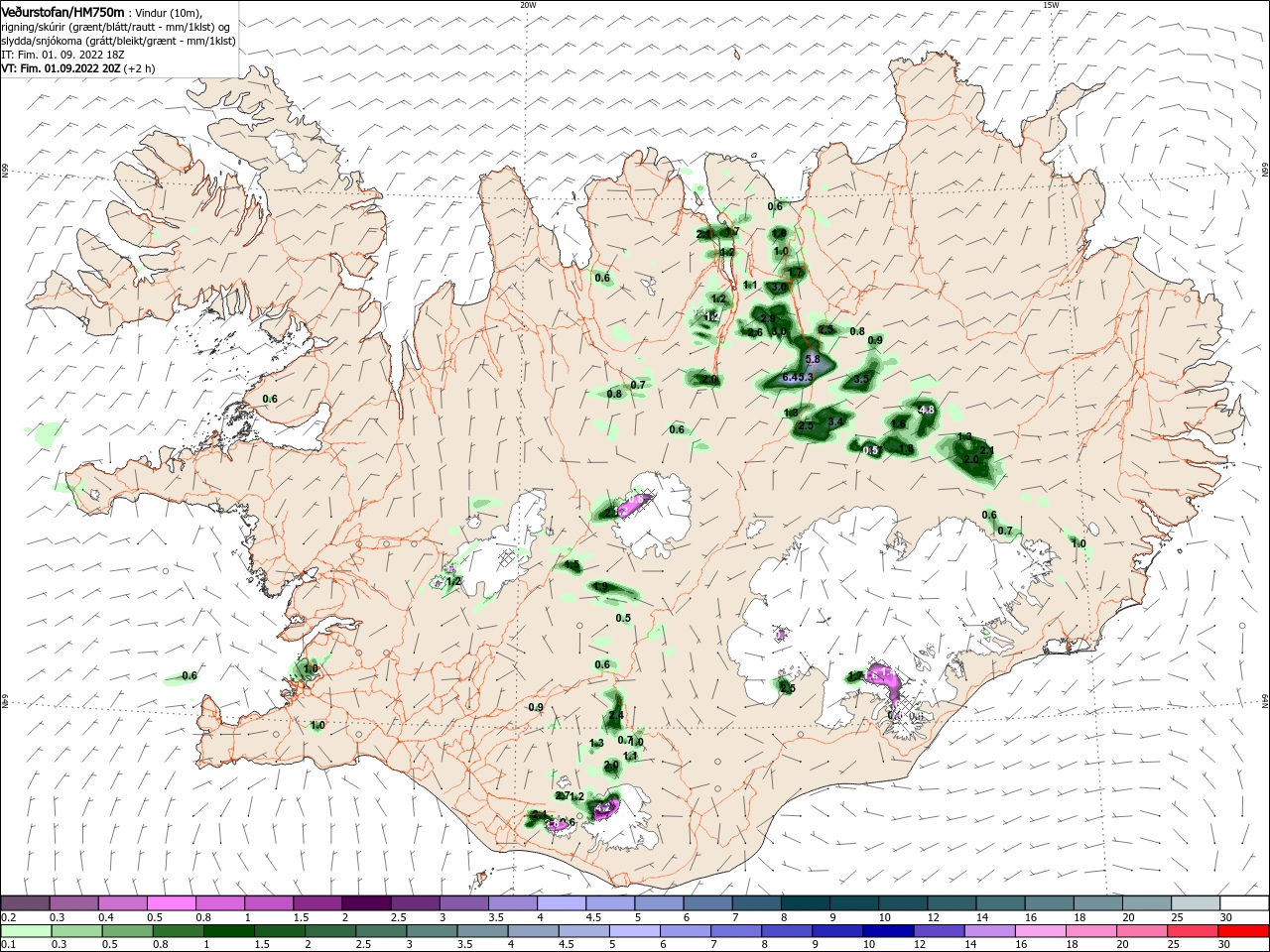The height and width of the screenshot is (952, 1270).
Task: Click the 4.8 precipitation value on the map
Action: click(x=927, y=410)
